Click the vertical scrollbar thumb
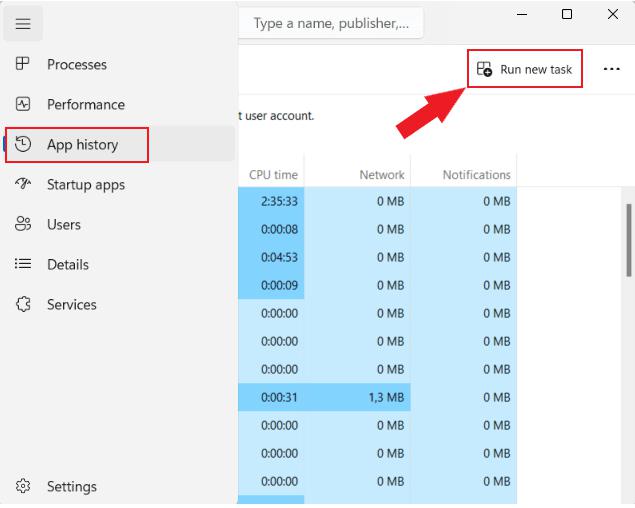 (x=629, y=240)
